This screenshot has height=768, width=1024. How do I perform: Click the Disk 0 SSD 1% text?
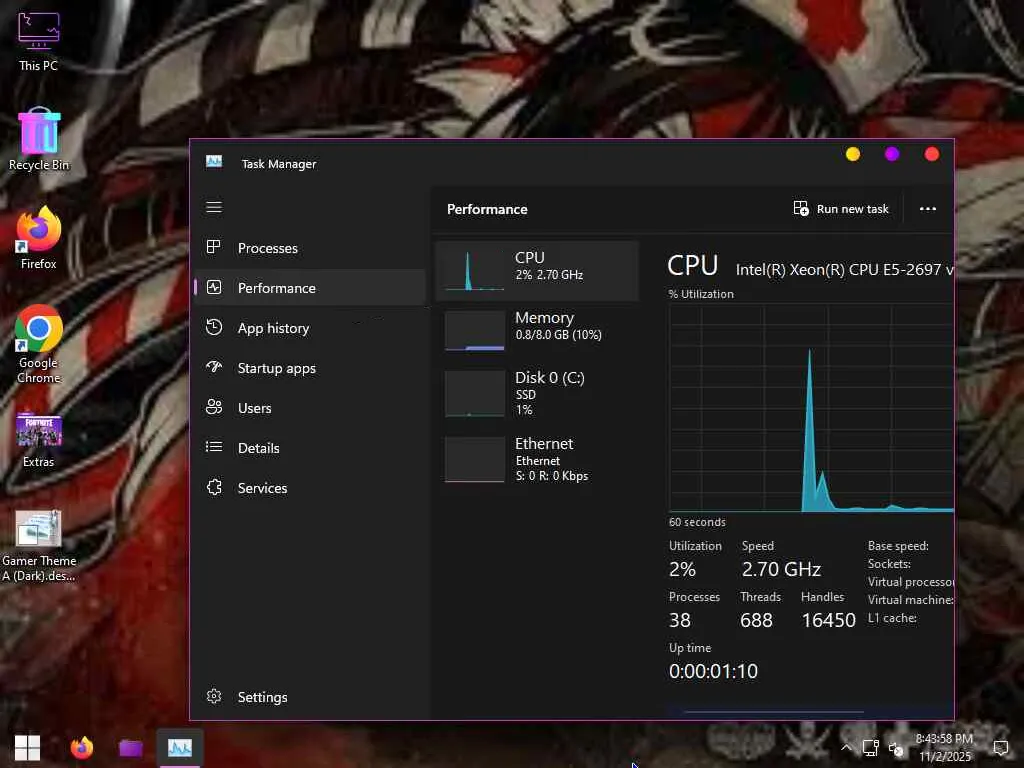(x=525, y=402)
